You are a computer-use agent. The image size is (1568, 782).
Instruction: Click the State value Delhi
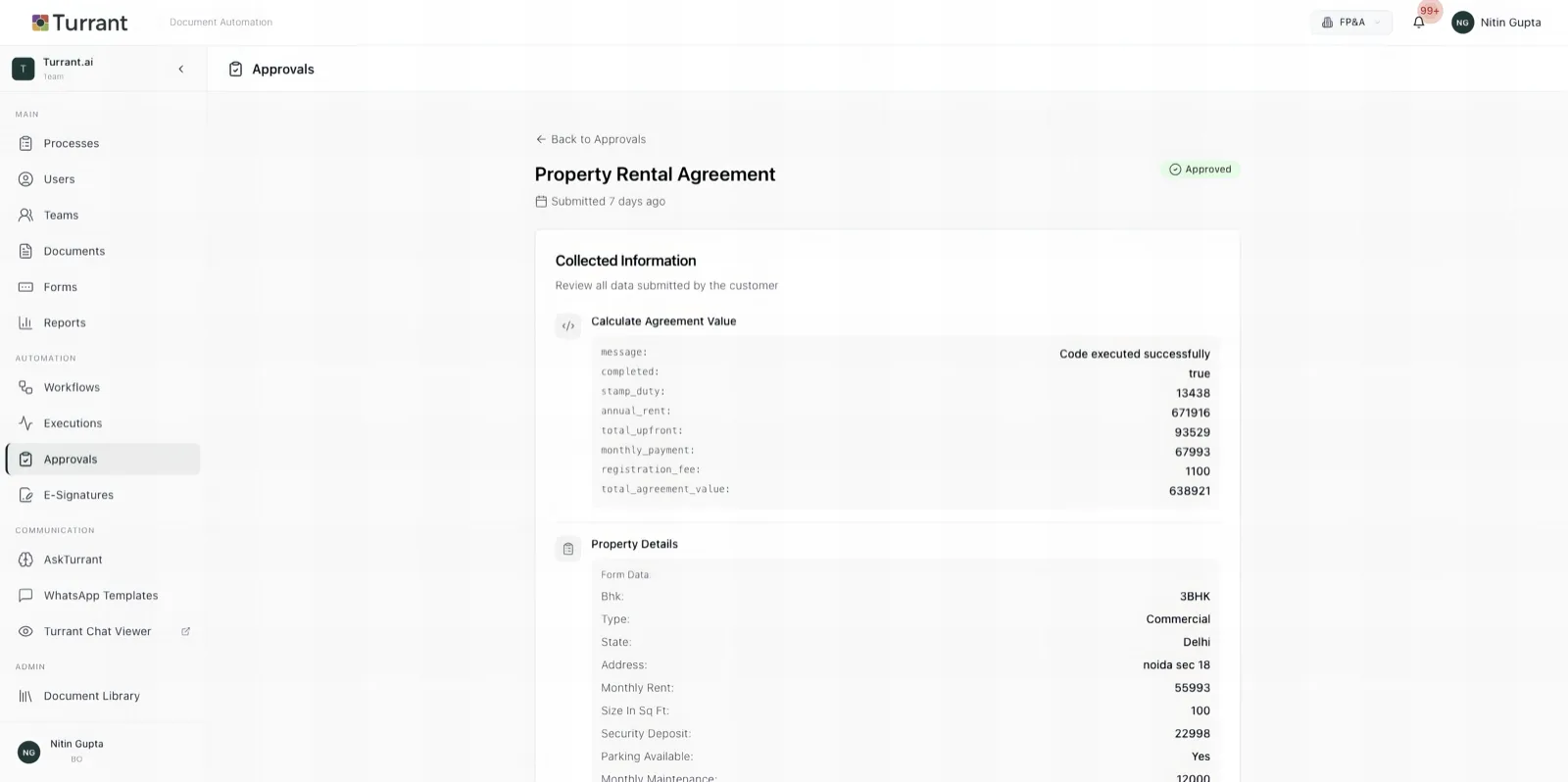pos(1197,642)
